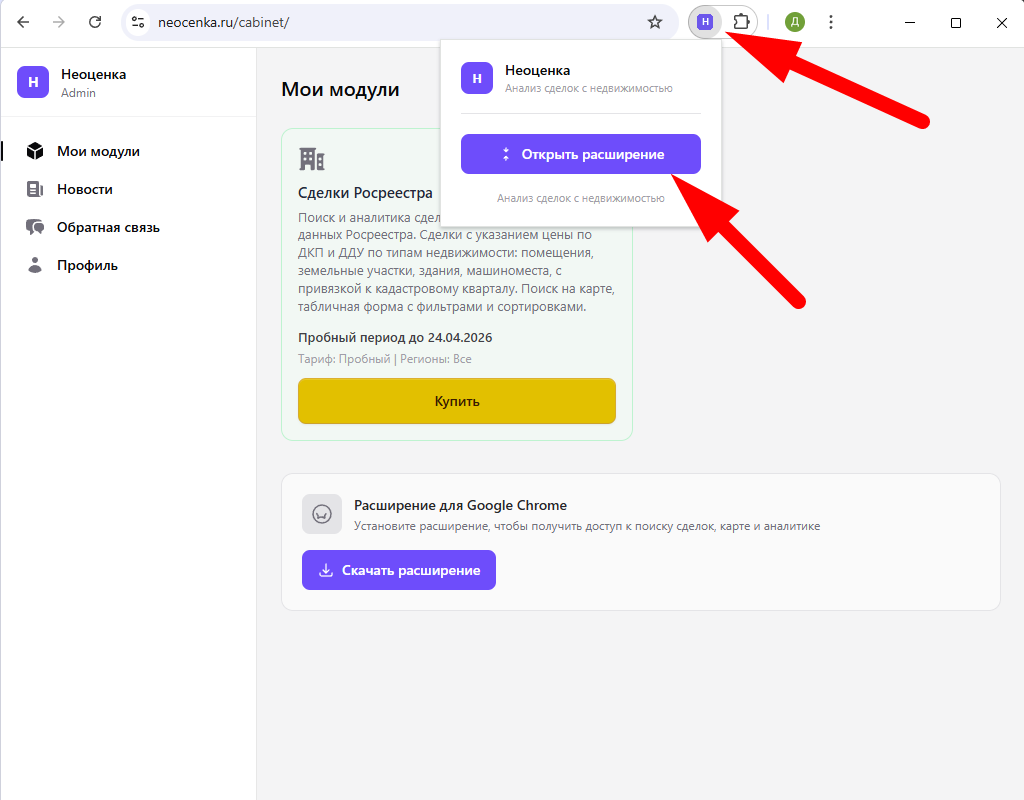The width and height of the screenshot is (1024, 800).
Task: Open Chrome three-dot menu
Action: (831, 22)
